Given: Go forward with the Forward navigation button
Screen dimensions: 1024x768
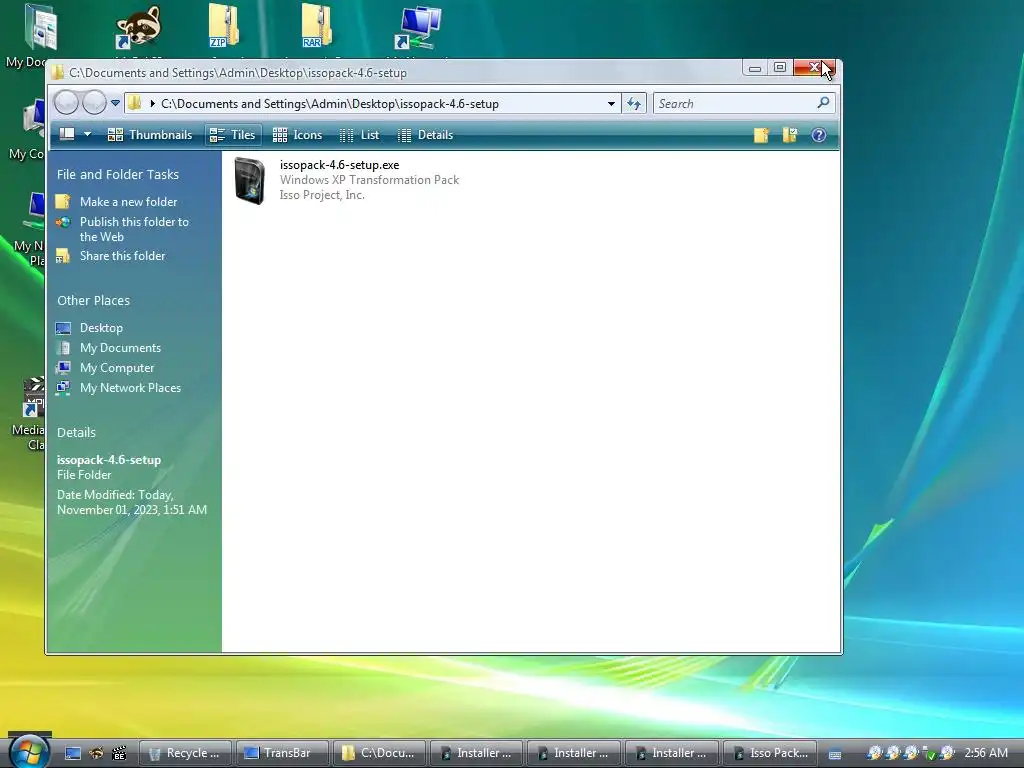Looking at the screenshot, I should point(94,103).
